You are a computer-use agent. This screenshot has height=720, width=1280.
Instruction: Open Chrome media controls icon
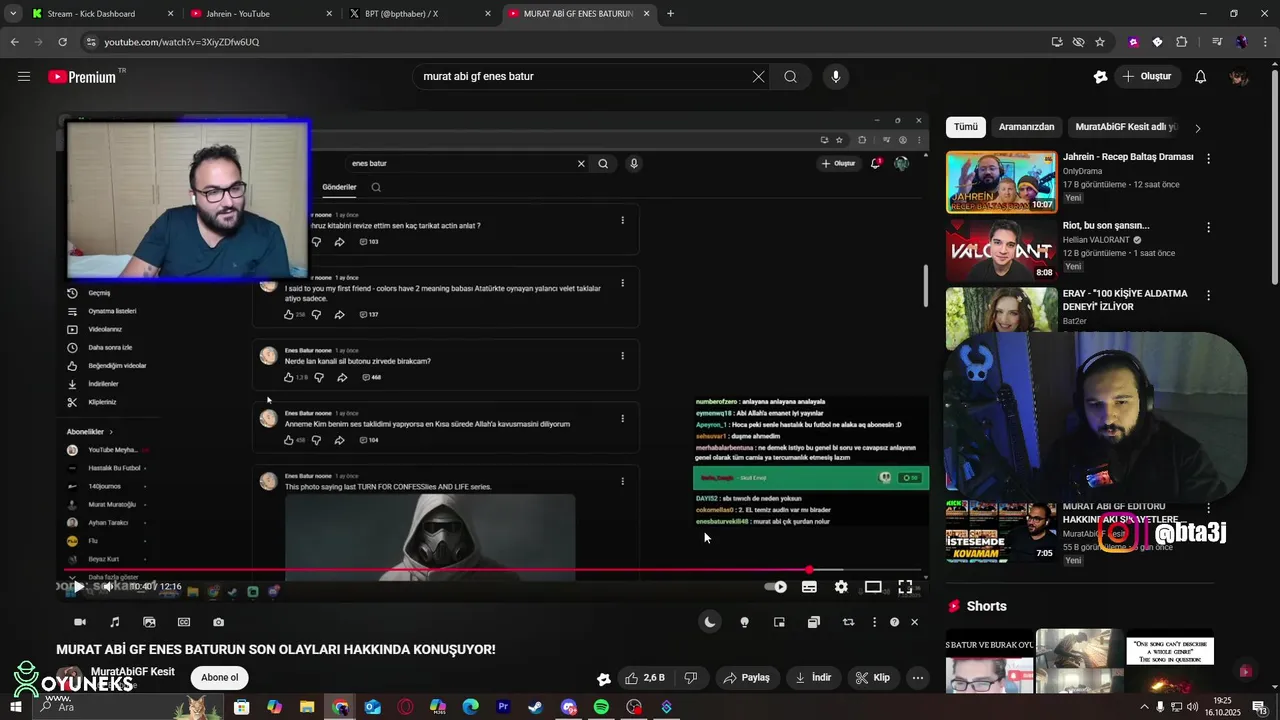click(x=1217, y=42)
